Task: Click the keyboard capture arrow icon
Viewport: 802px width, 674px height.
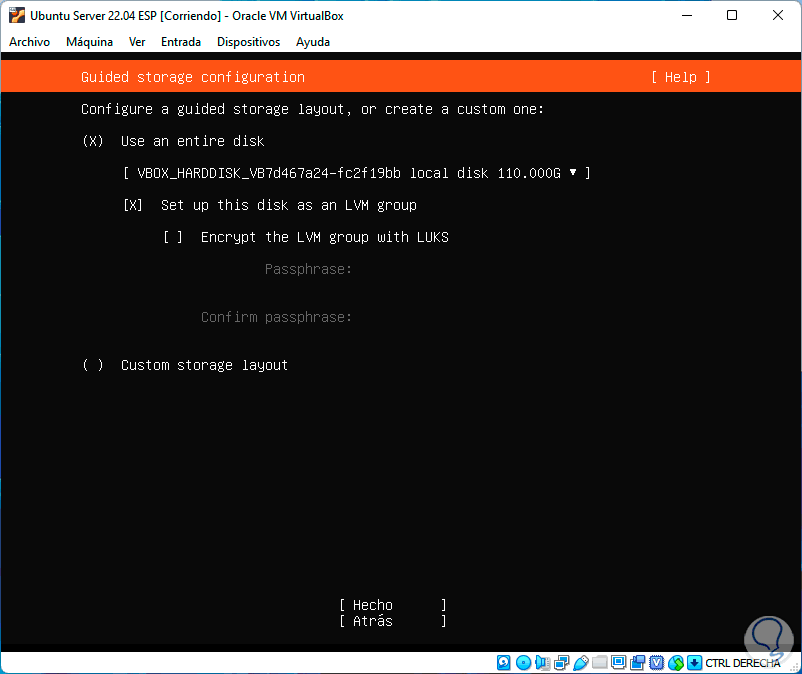Action: (694, 663)
